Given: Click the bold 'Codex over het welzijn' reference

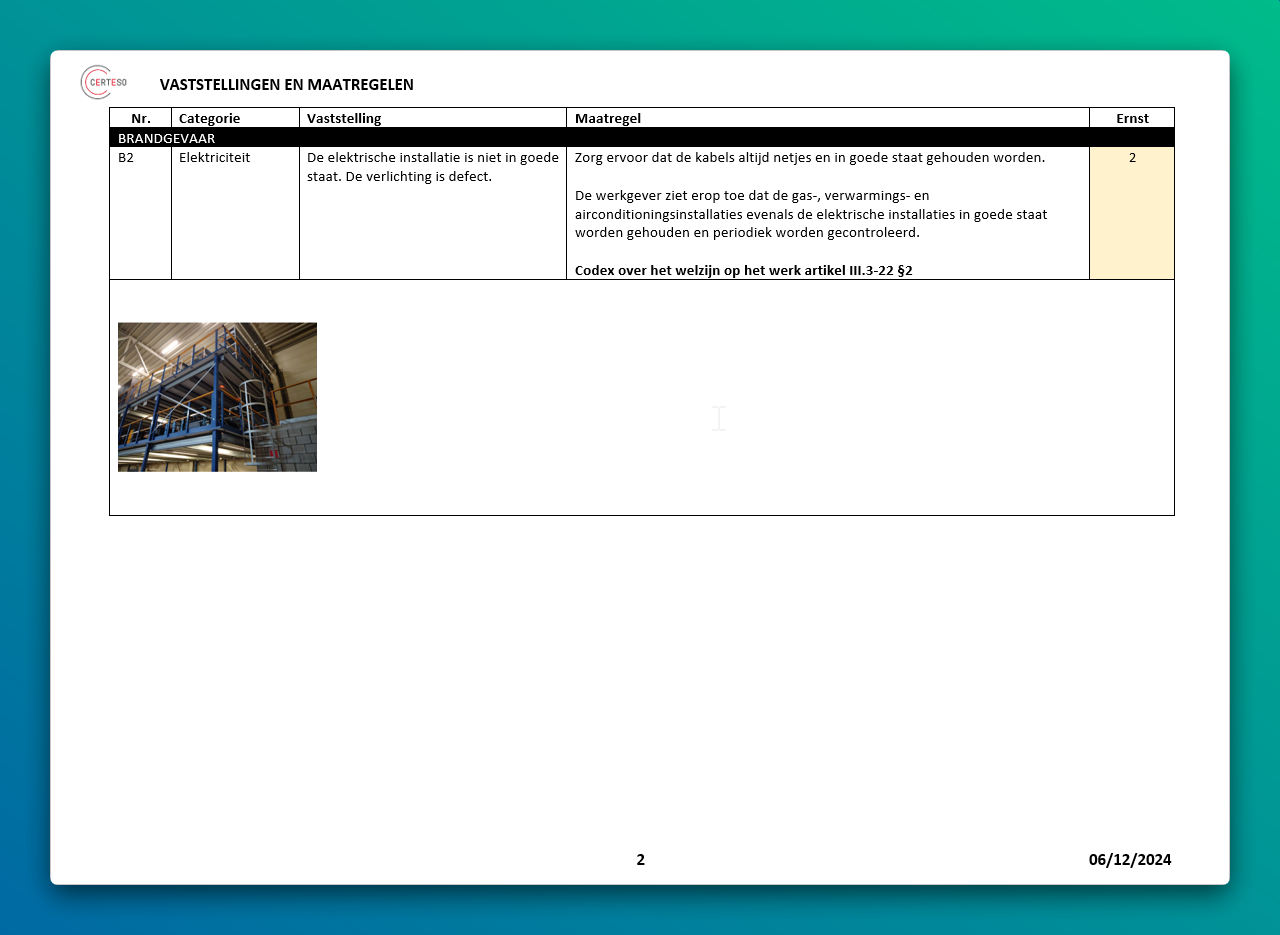Looking at the screenshot, I should (743, 270).
